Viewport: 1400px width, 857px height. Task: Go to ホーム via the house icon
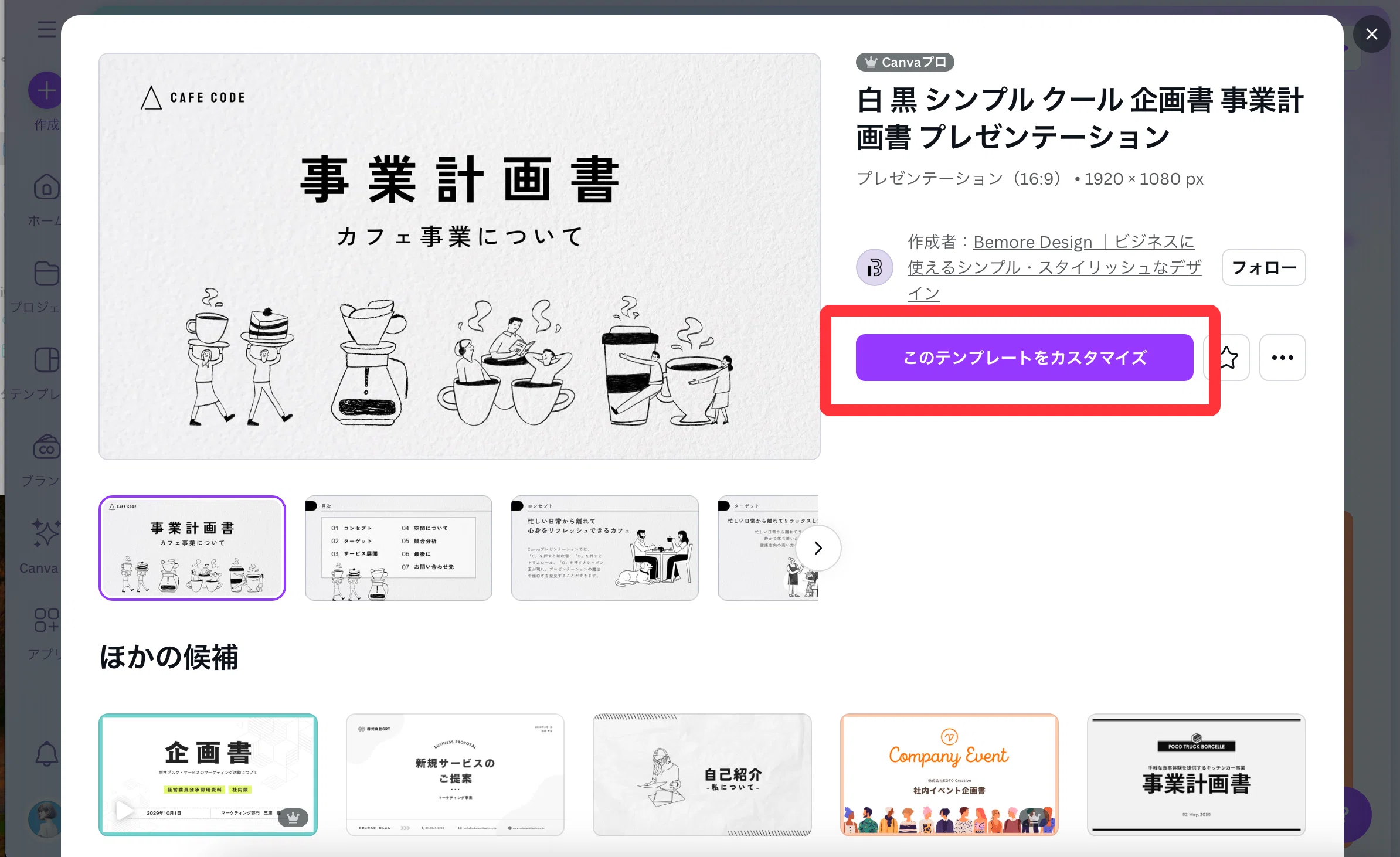point(46,187)
